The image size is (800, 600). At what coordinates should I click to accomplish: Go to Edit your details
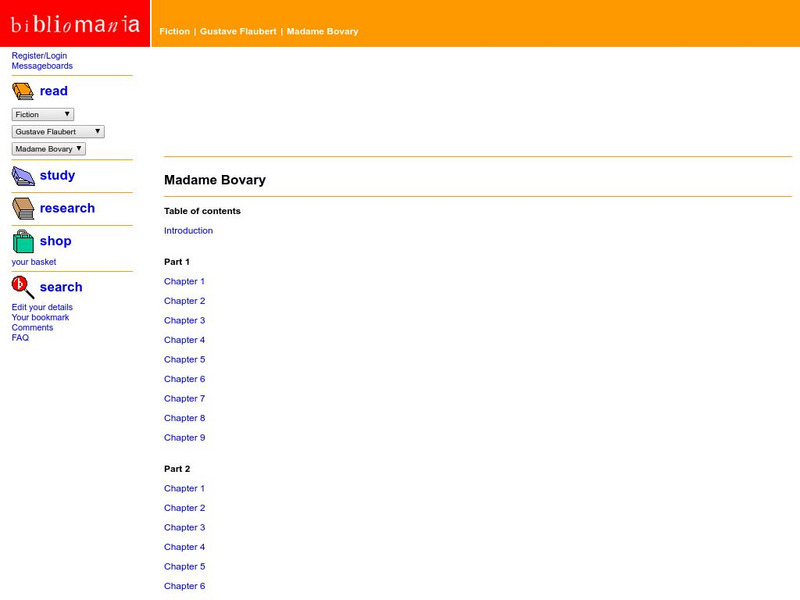coord(42,307)
